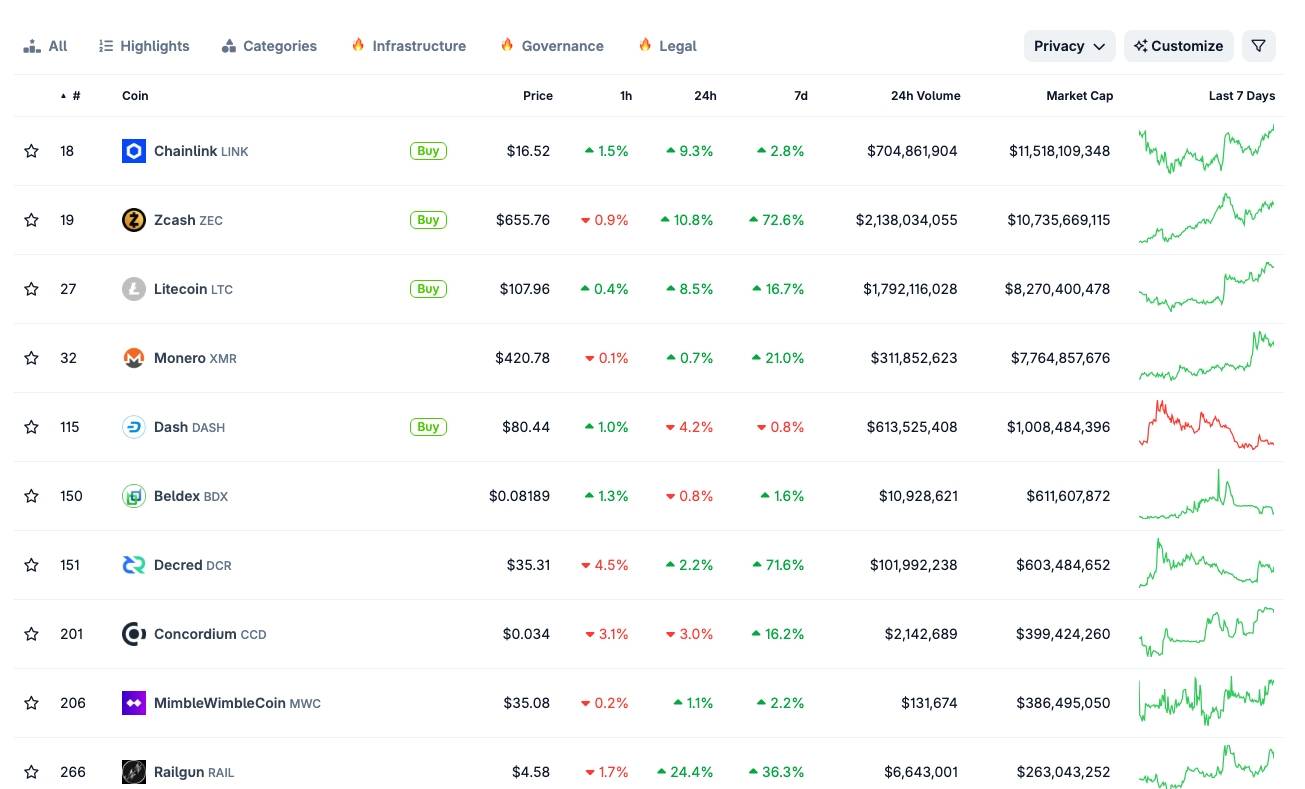The width and height of the screenshot is (1305, 789).
Task: Click the Zcash coin logo icon
Action: click(x=133, y=220)
